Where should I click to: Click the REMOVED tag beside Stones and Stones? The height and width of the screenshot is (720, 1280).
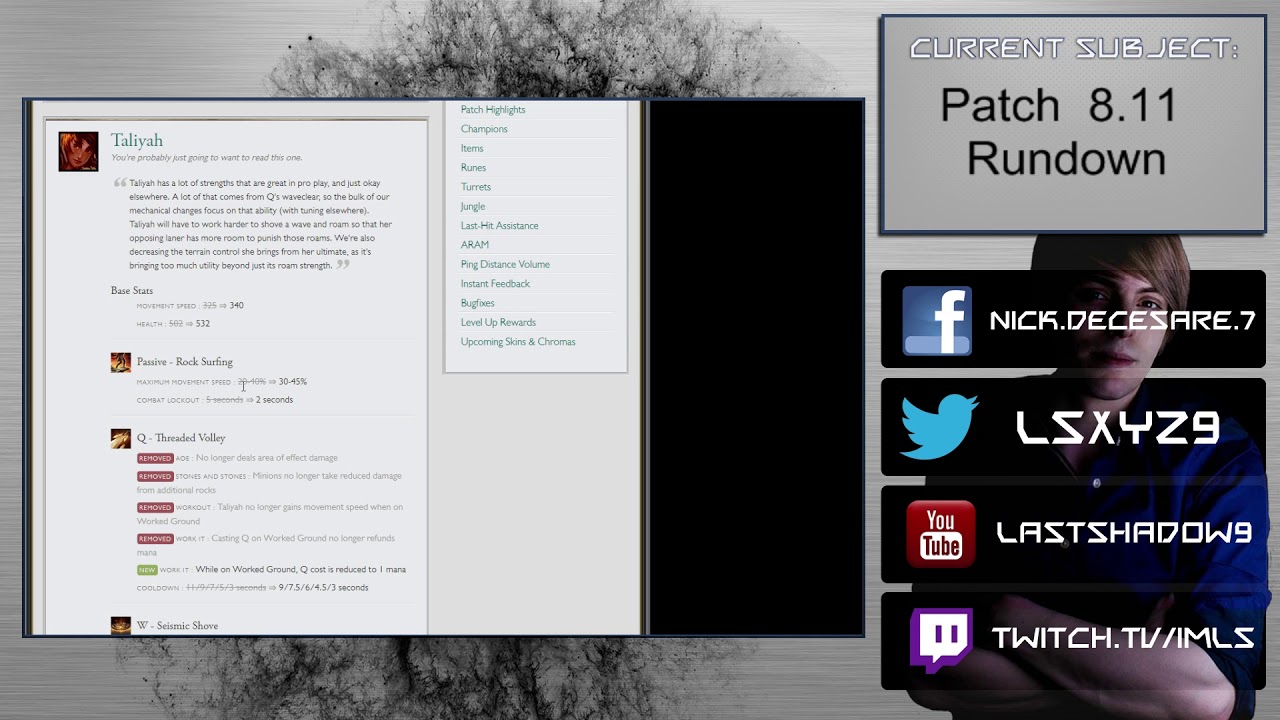[155, 476]
